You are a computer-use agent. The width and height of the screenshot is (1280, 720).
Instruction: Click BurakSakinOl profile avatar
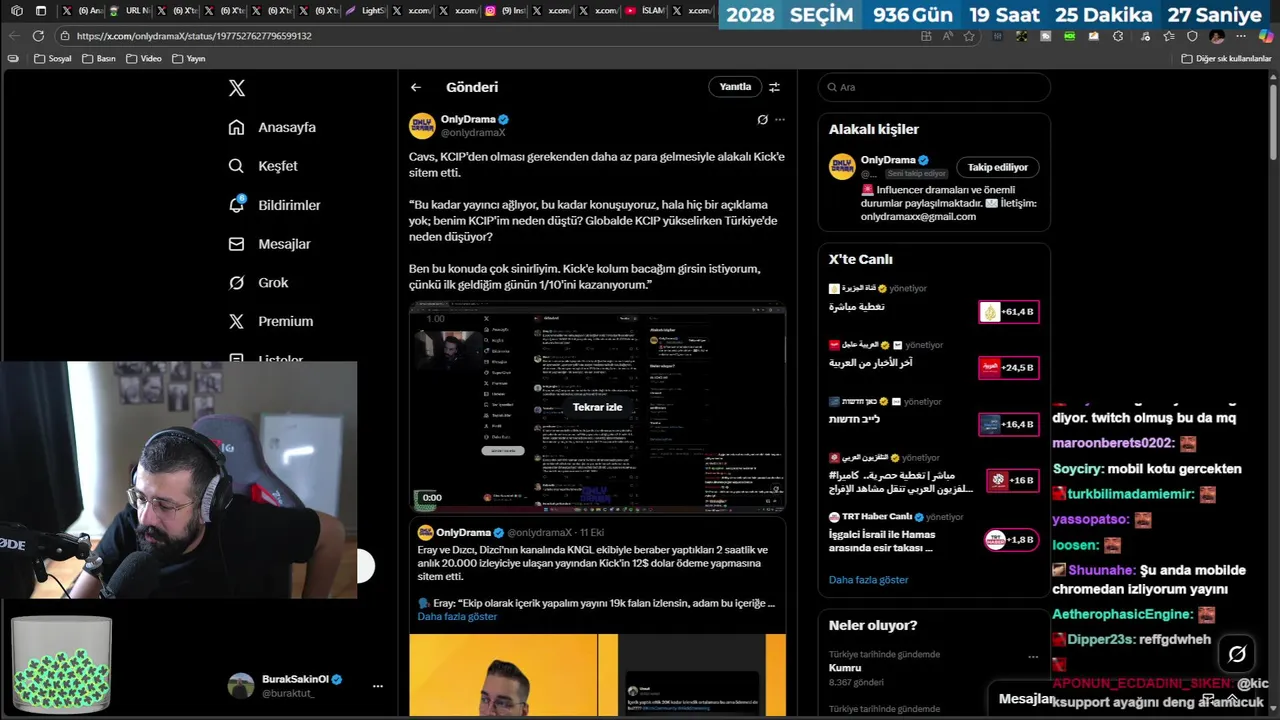tap(241, 685)
